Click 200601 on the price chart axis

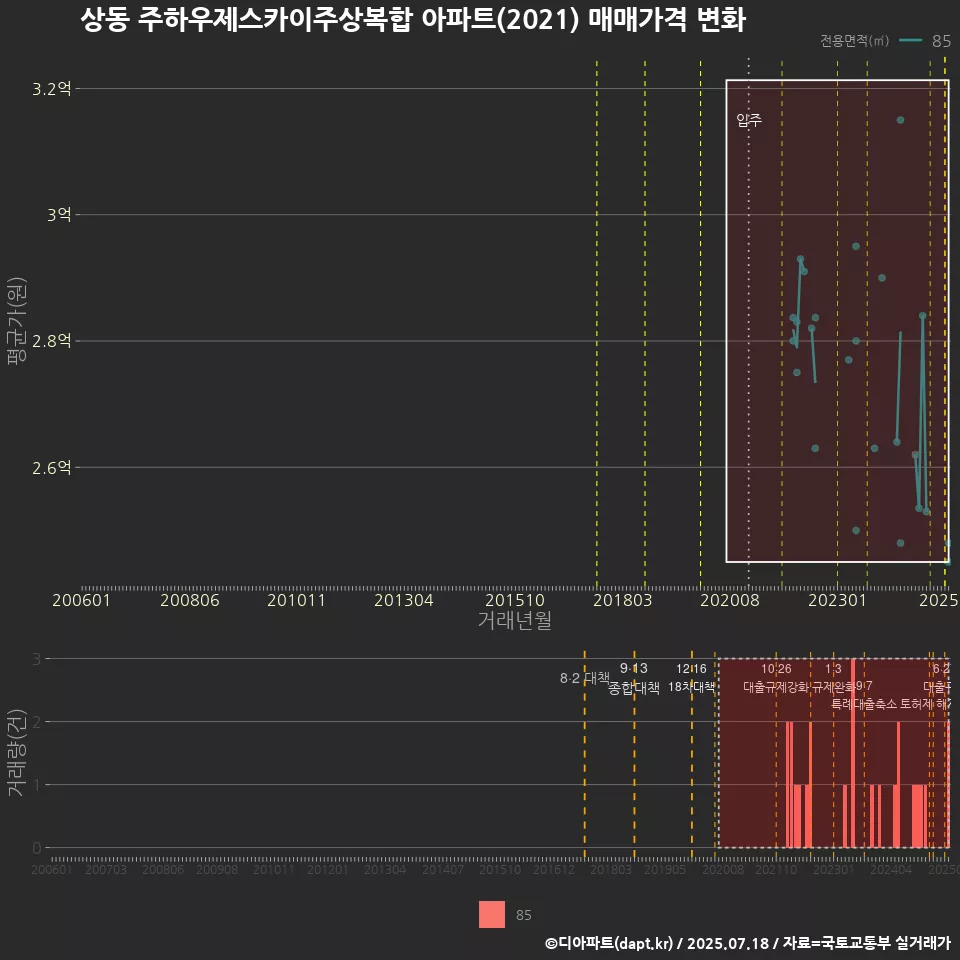pos(81,600)
